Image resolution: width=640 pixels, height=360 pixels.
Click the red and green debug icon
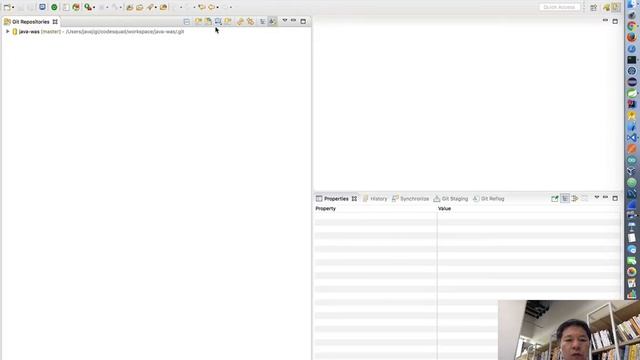click(x=76, y=7)
